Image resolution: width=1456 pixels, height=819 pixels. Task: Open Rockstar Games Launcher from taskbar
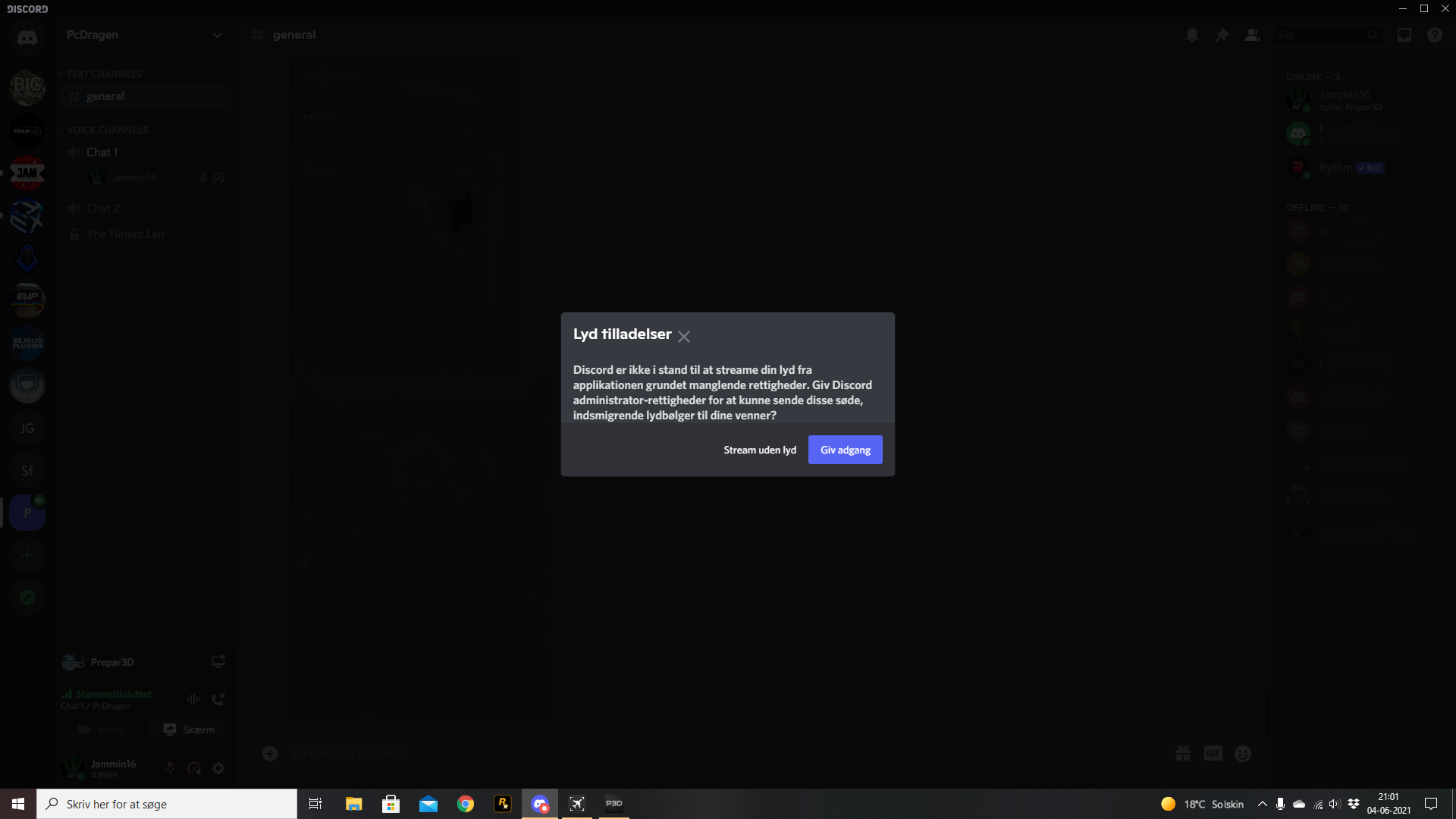coord(503,804)
